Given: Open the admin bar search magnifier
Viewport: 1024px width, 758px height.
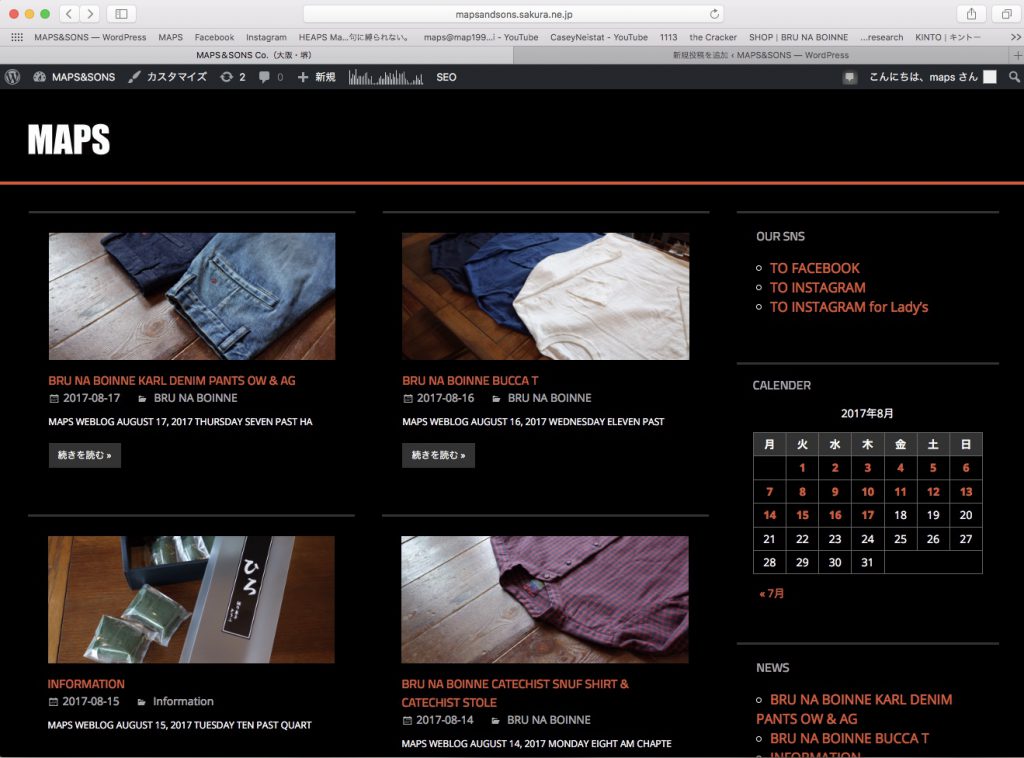Looking at the screenshot, I should (x=1014, y=77).
